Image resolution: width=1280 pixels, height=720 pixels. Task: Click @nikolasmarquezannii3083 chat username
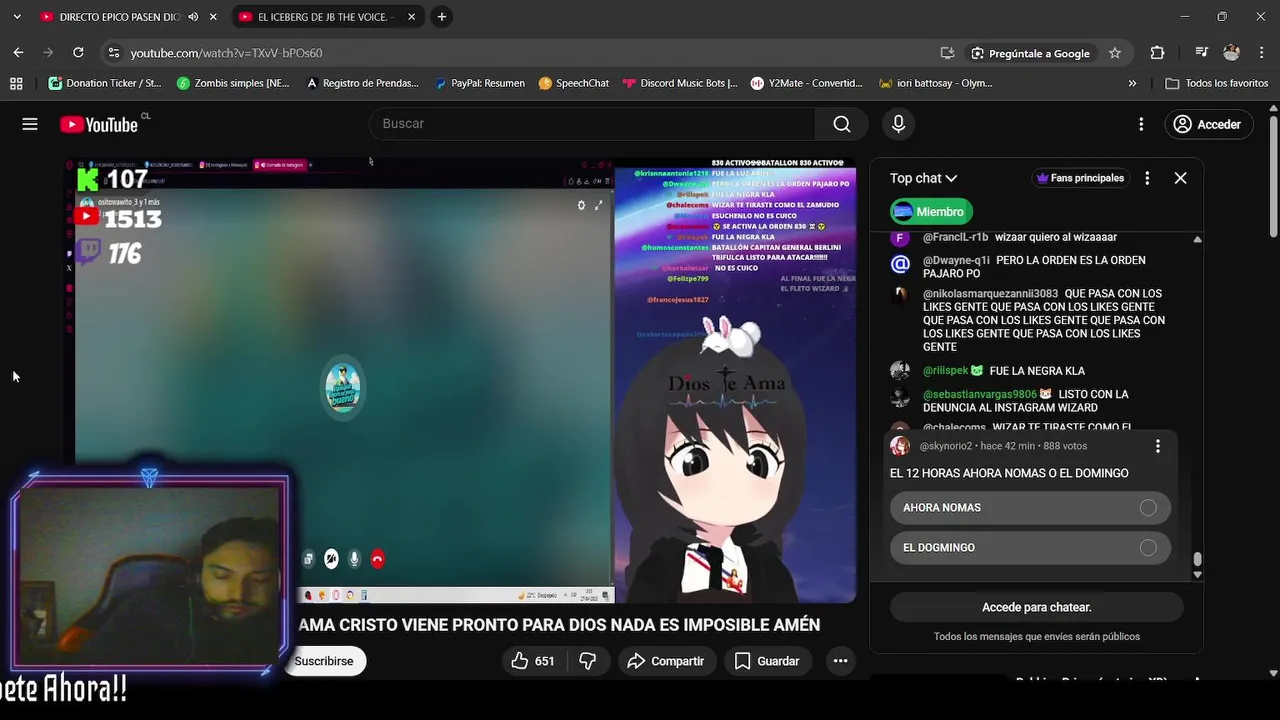[x=990, y=294]
